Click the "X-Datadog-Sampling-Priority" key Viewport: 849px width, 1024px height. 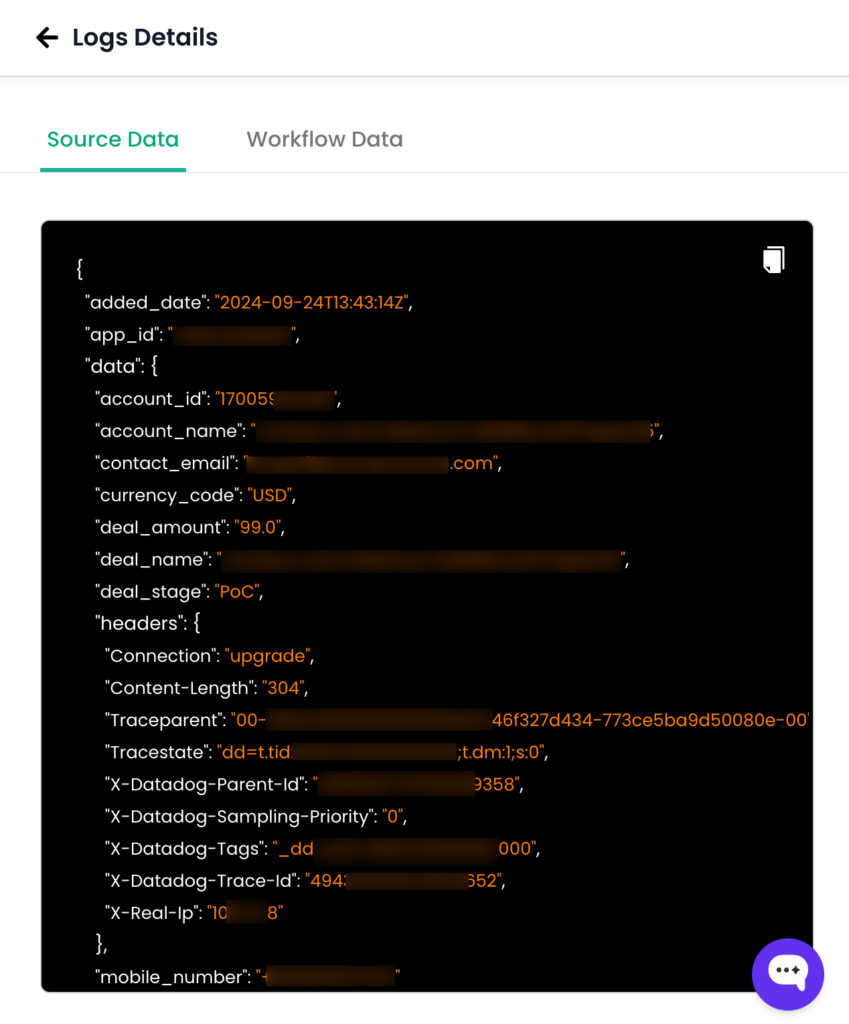click(240, 816)
